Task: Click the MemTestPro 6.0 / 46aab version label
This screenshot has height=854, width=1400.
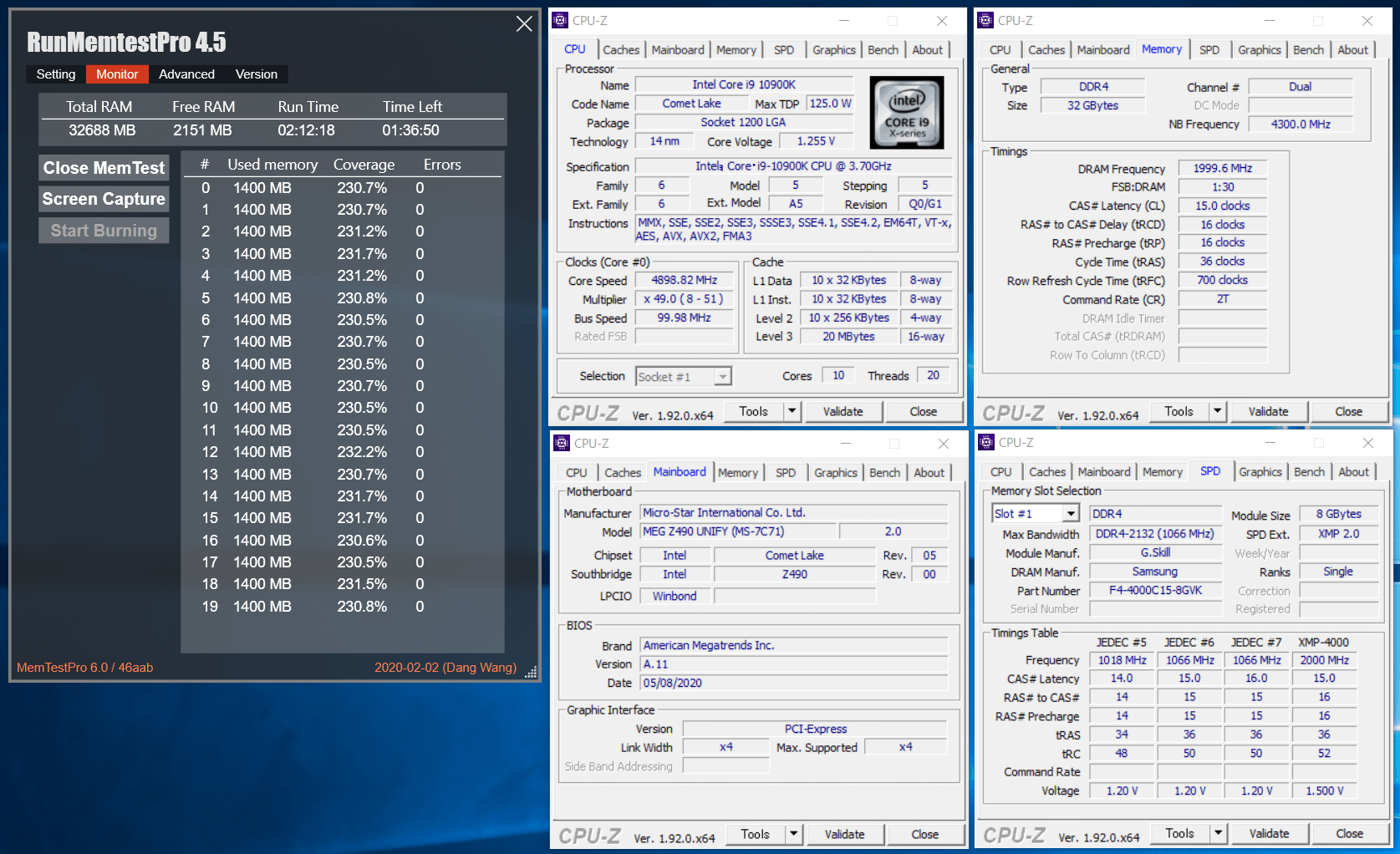Action: pos(84,667)
